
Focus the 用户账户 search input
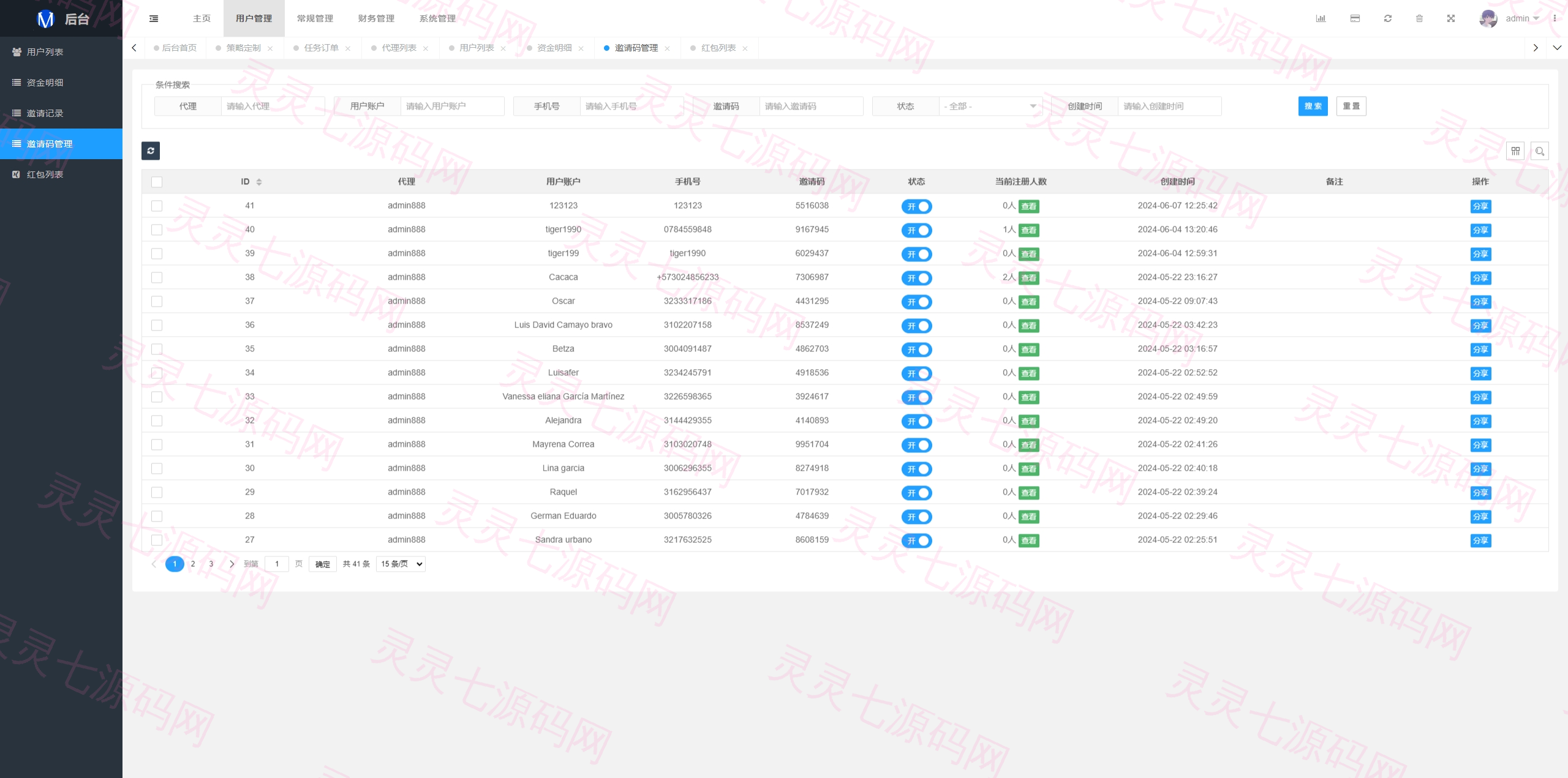[452, 106]
